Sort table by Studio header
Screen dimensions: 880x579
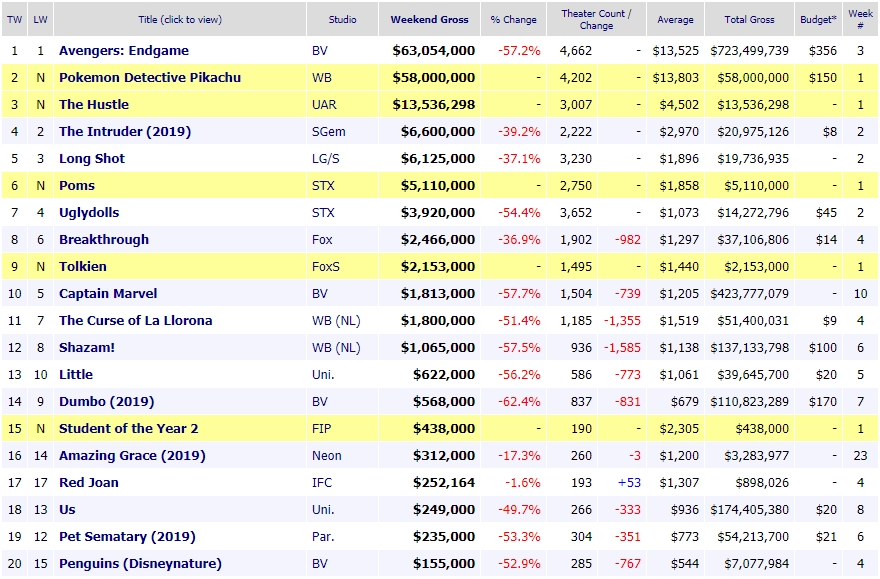[342, 20]
